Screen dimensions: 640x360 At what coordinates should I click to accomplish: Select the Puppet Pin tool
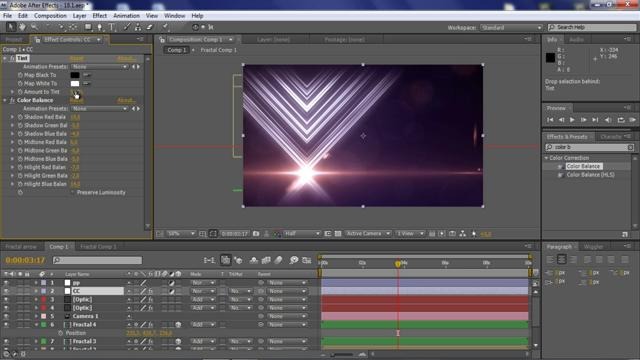165,27
